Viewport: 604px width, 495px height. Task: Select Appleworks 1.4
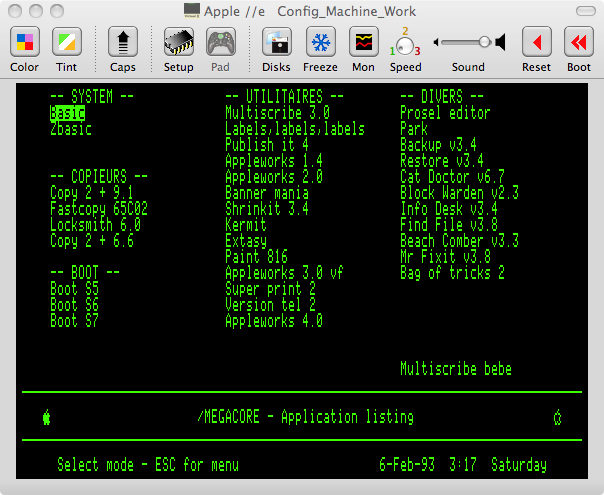pos(274,161)
